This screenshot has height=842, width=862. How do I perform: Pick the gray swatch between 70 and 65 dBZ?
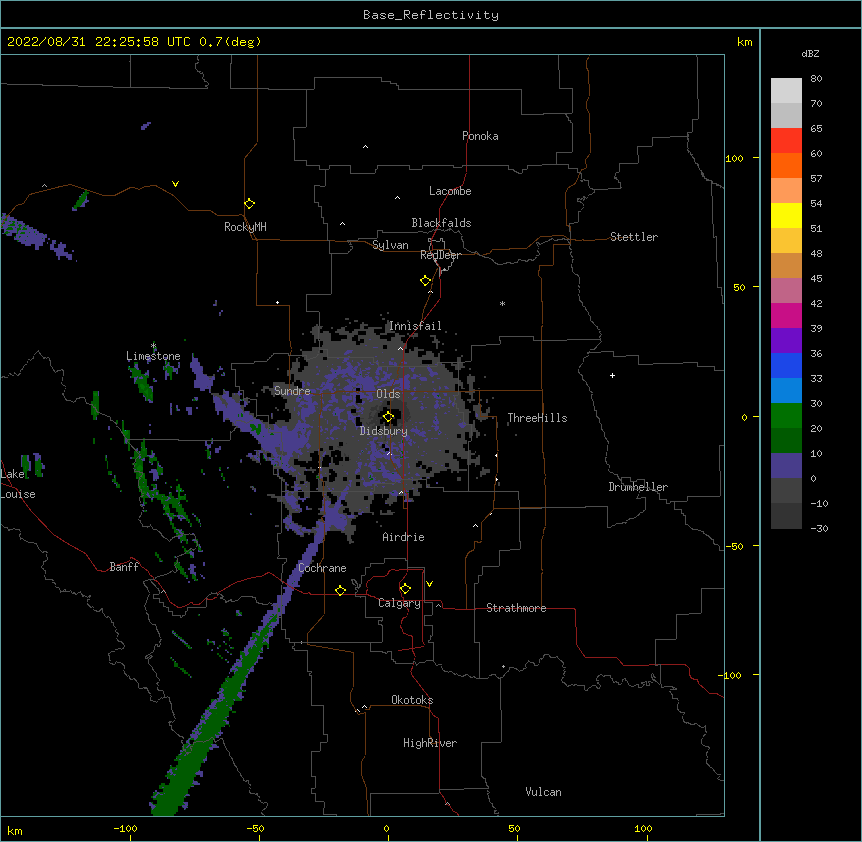pos(786,115)
